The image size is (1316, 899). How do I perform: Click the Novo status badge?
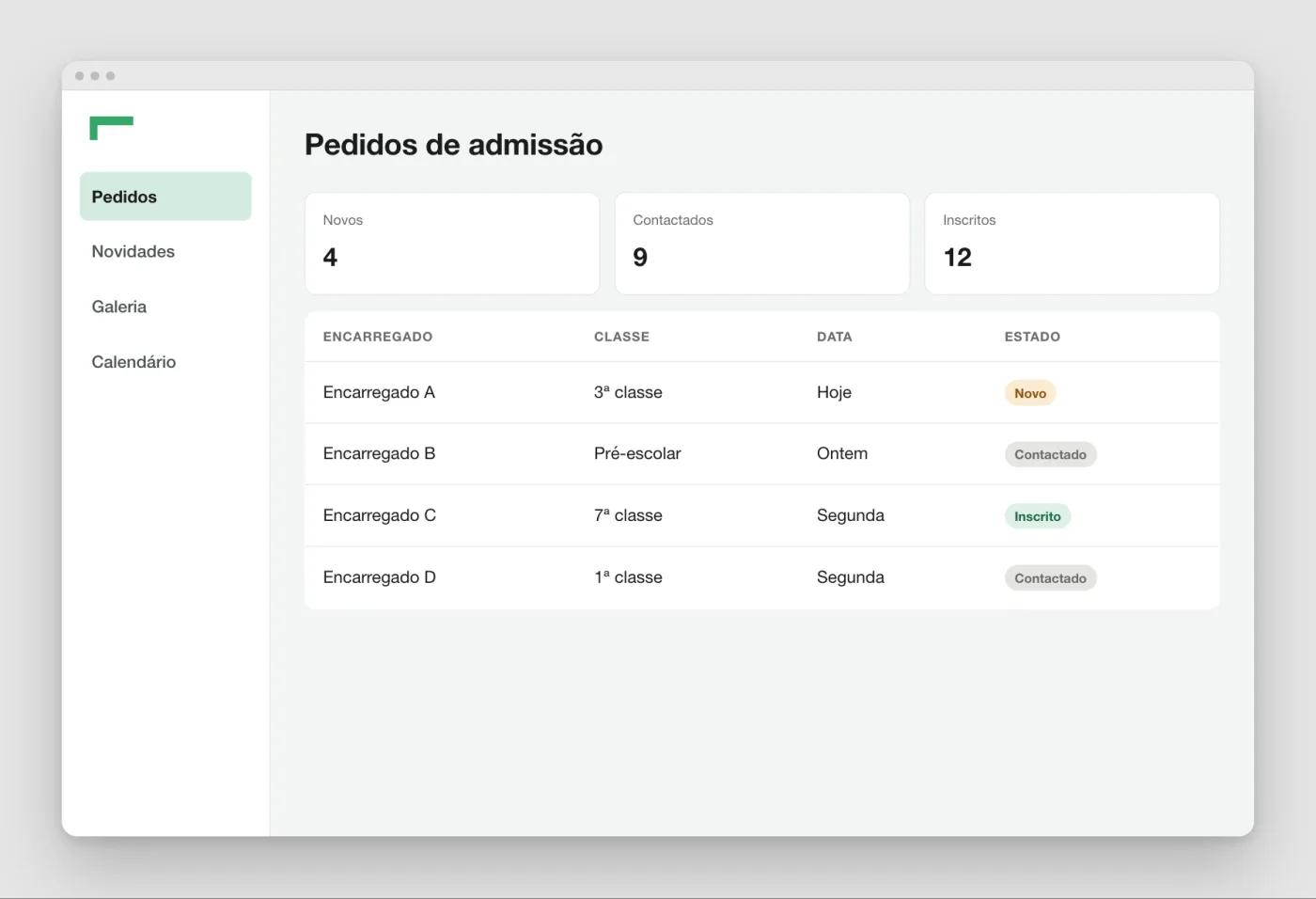[1030, 393]
